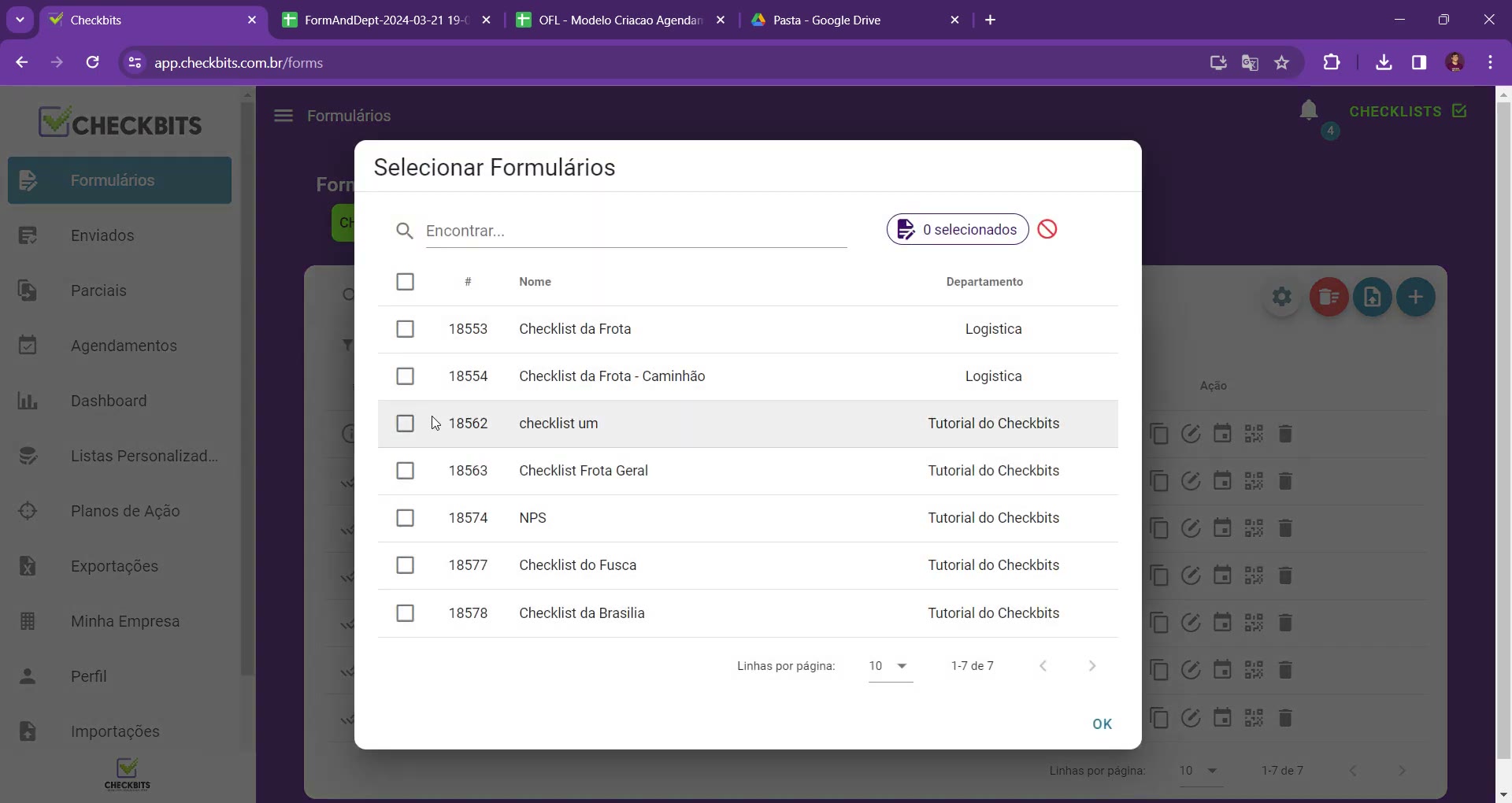Image resolution: width=1512 pixels, height=803 pixels.
Task: Click duplicate icon in first background row
Action: click(x=1159, y=434)
